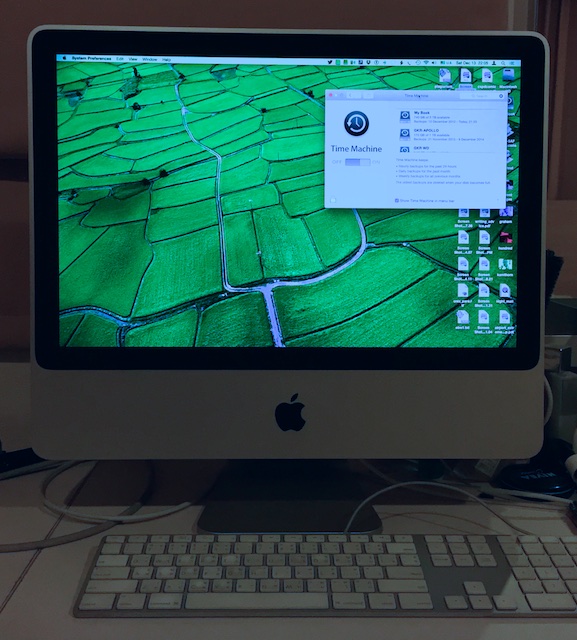
Task: Select the graham desktop image file
Action: [506, 216]
